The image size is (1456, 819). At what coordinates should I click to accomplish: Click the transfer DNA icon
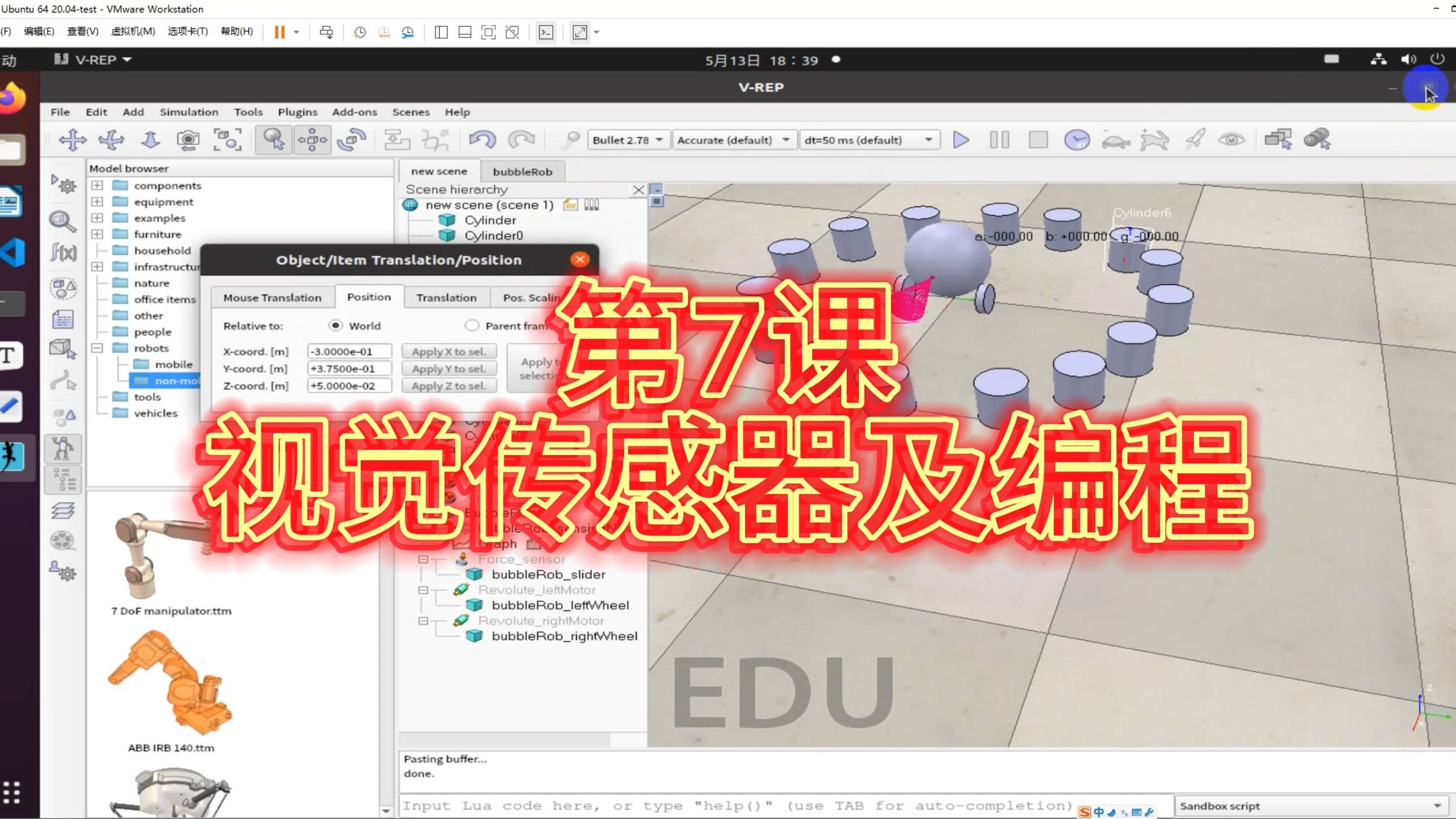coord(435,139)
